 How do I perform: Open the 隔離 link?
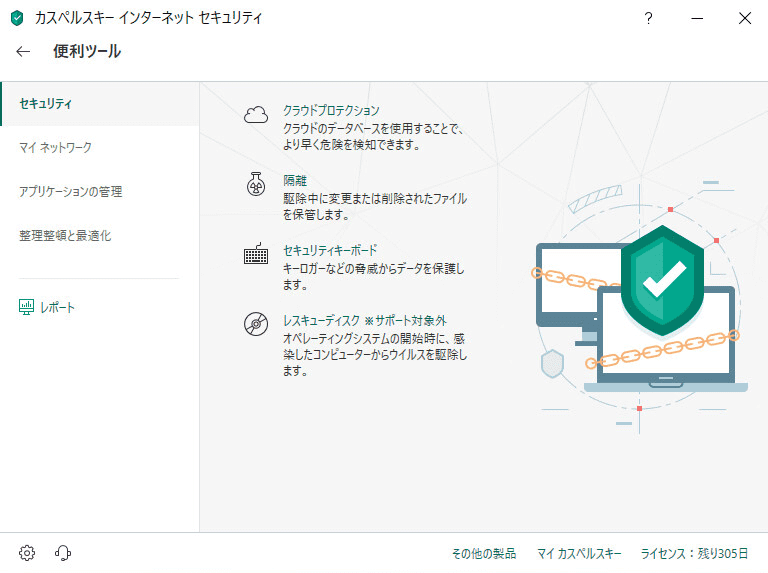click(x=295, y=181)
